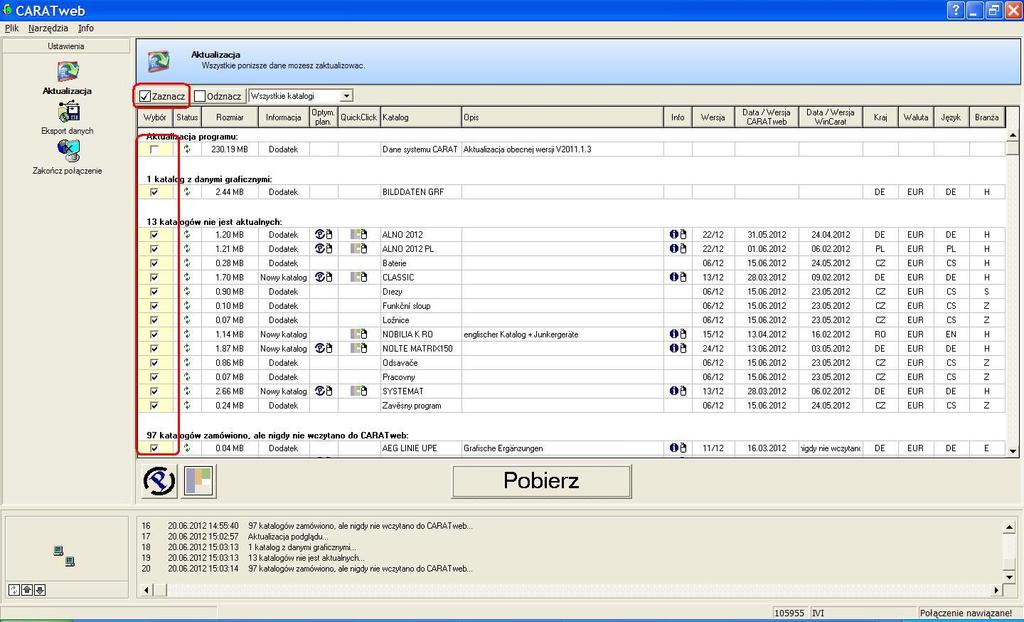Image resolution: width=1024 pixels, height=622 pixels.
Task: Click the Info icon in AEG LINIE UPE row
Action: [678, 448]
